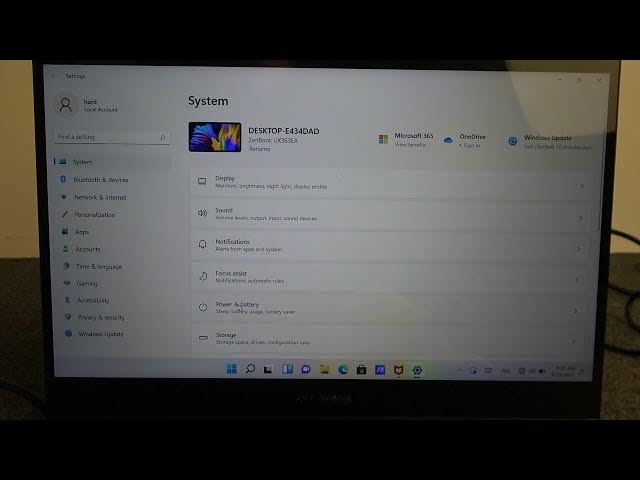
Task: Click the Privacy shield icon
Action: [68, 317]
